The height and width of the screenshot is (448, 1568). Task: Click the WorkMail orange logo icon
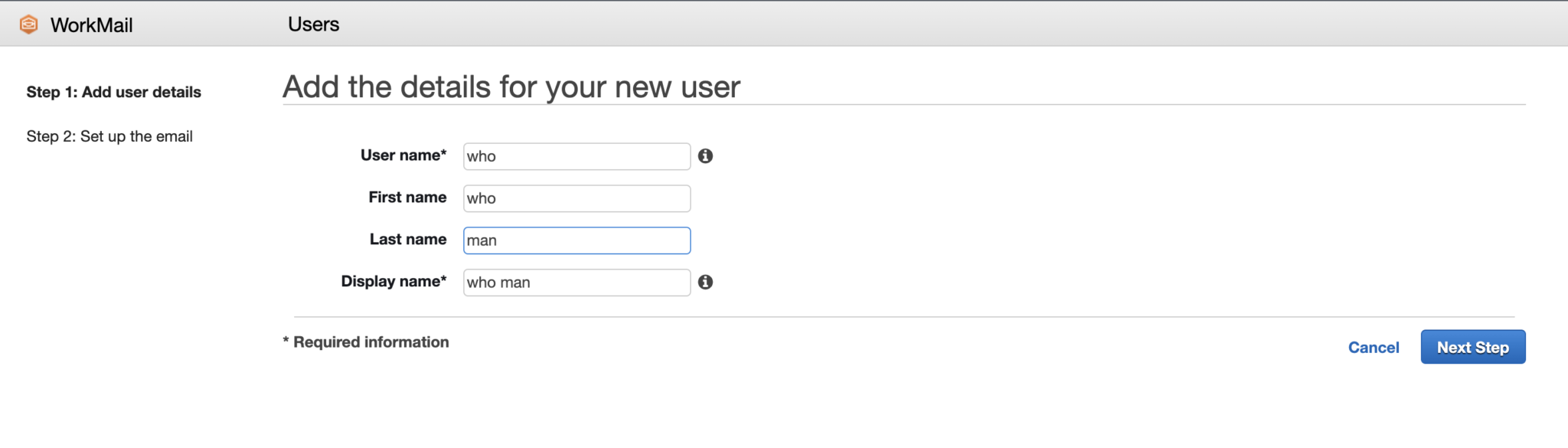point(28,24)
